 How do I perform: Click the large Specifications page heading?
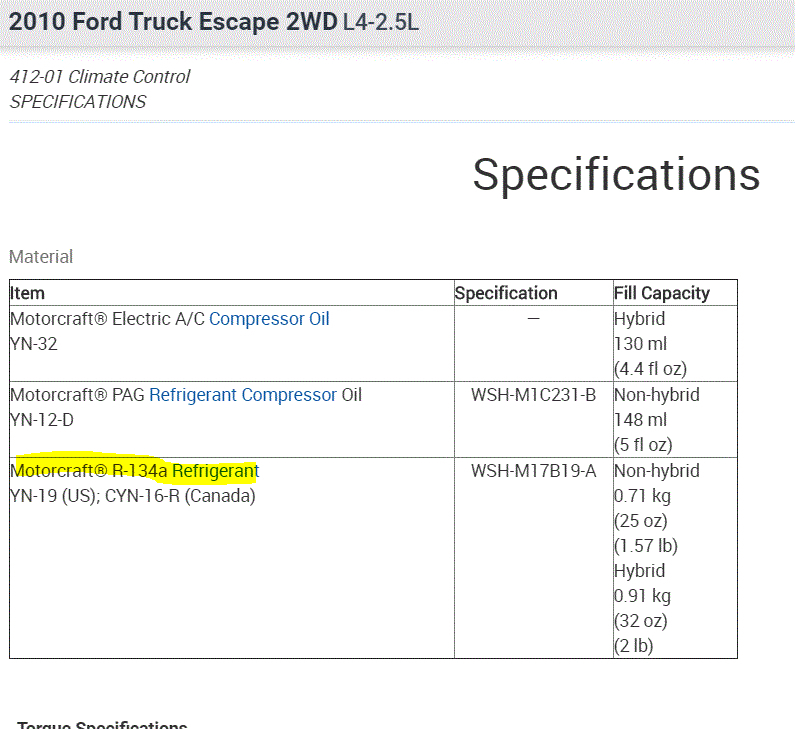[616, 175]
